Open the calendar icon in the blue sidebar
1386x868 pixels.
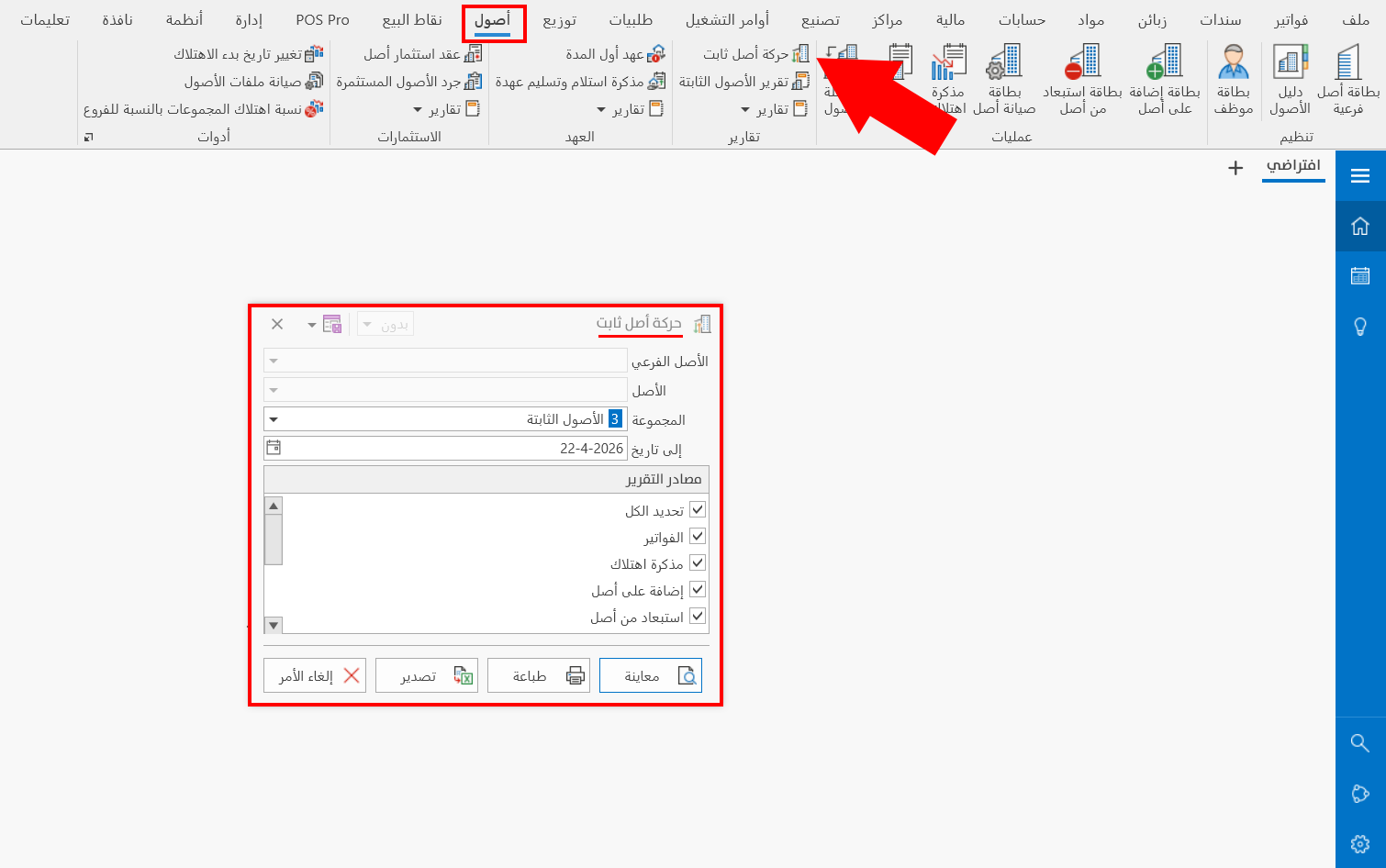tap(1360, 275)
